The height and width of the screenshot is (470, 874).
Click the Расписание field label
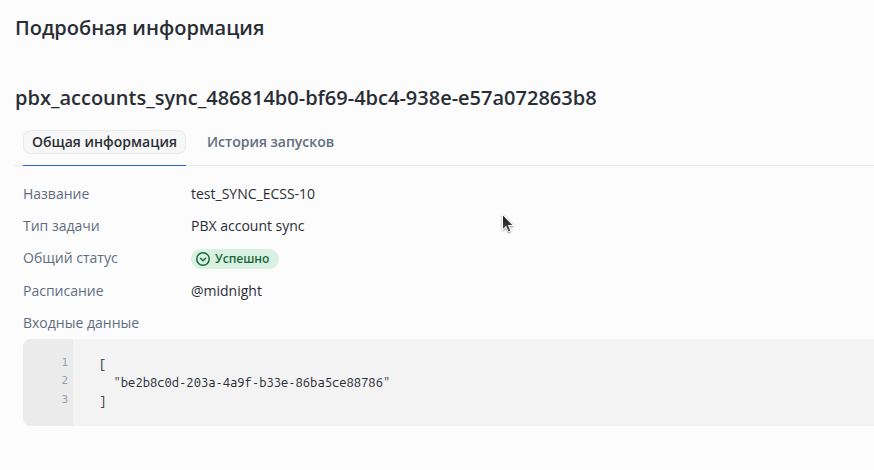click(63, 291)
